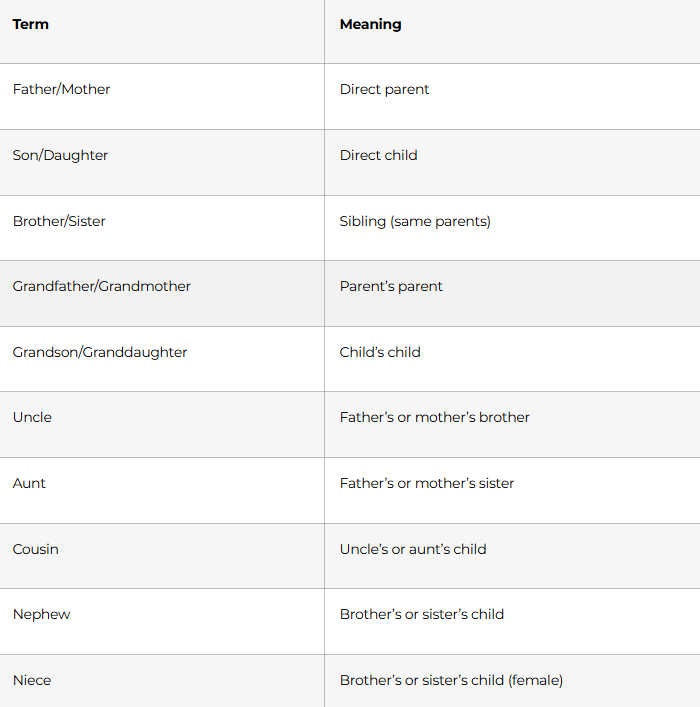
Task: Select the 'Nephew' term cell
Action: click(x=41, y=614)
